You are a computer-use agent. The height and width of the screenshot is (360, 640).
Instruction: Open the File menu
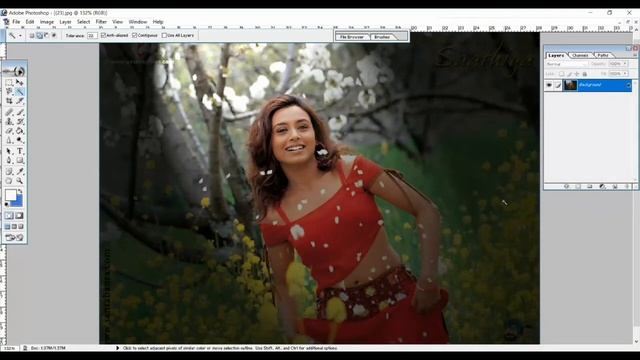point(16,22)
